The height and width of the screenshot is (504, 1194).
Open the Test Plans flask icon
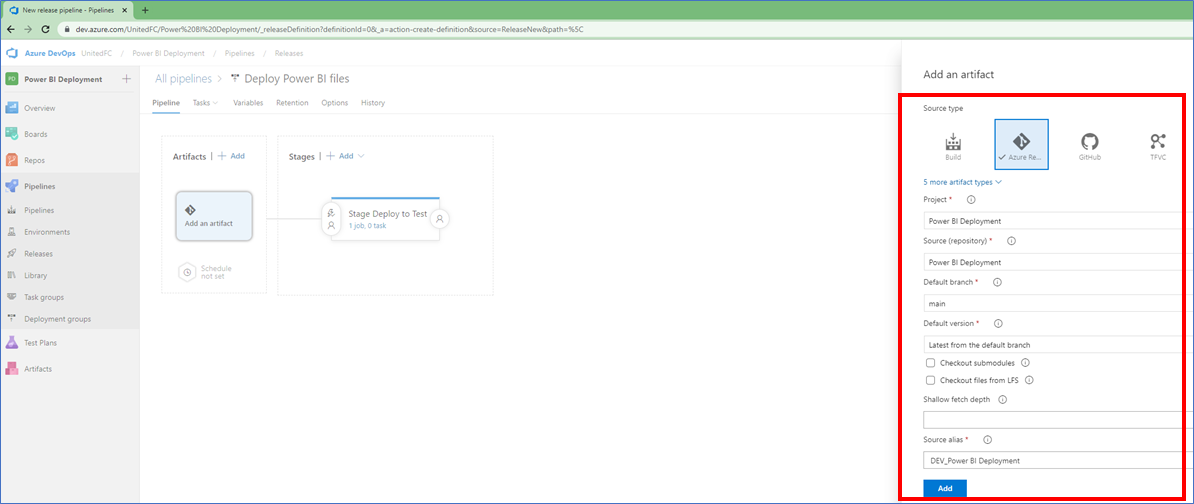(11, 343)
